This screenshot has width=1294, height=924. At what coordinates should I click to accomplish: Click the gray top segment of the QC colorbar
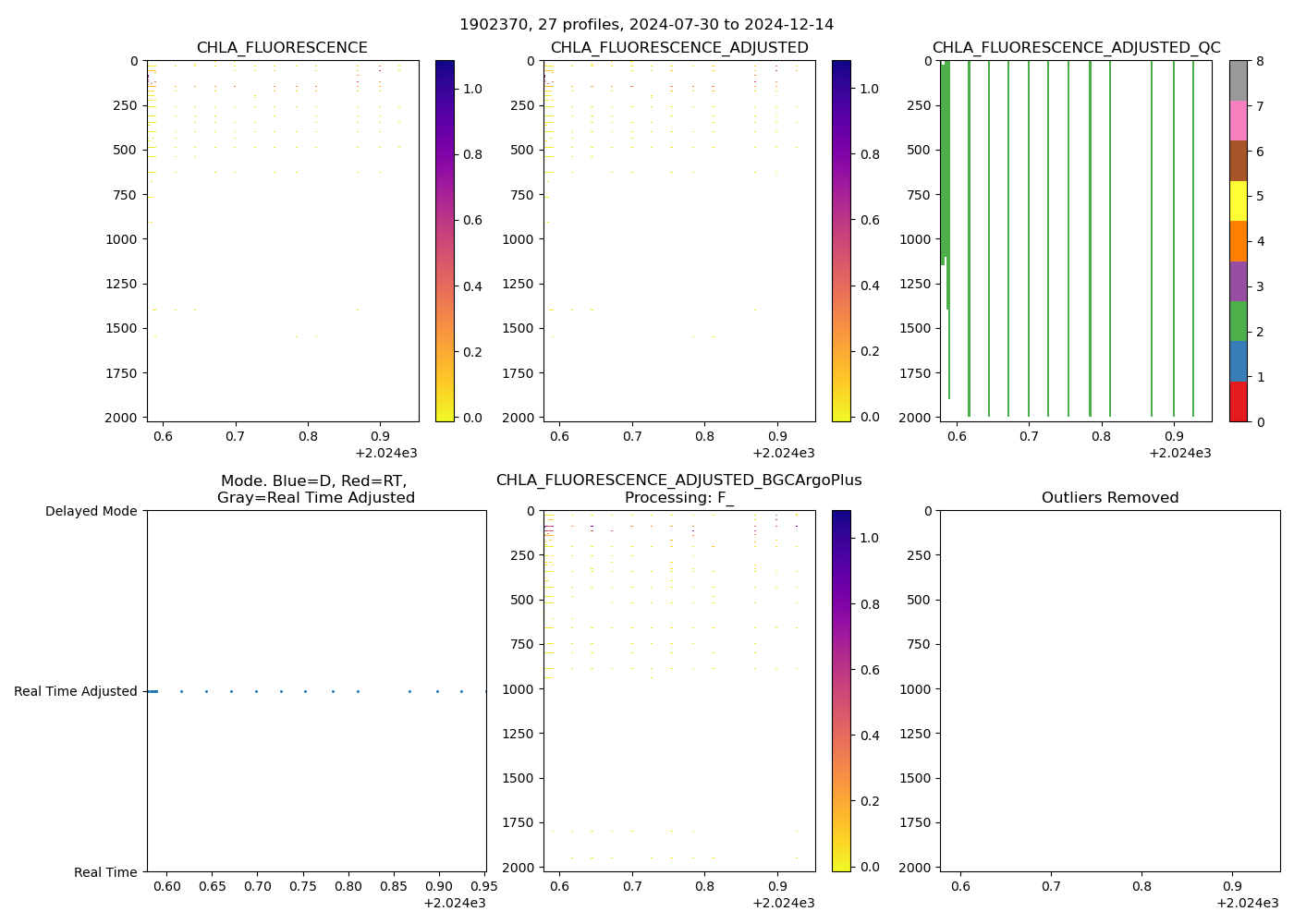tap(1238, 80)
